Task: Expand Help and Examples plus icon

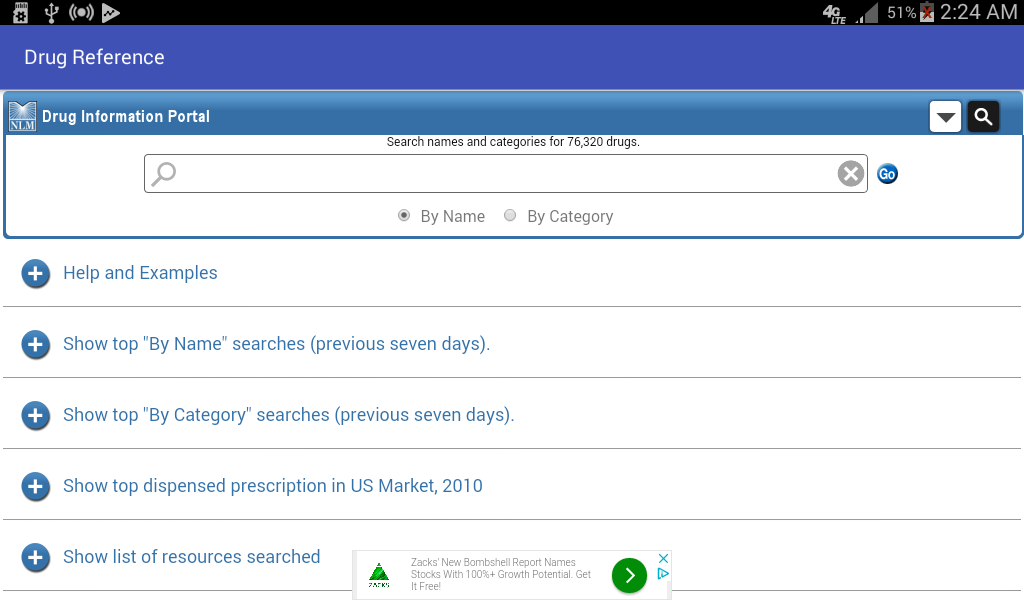Action: (35, 274)
